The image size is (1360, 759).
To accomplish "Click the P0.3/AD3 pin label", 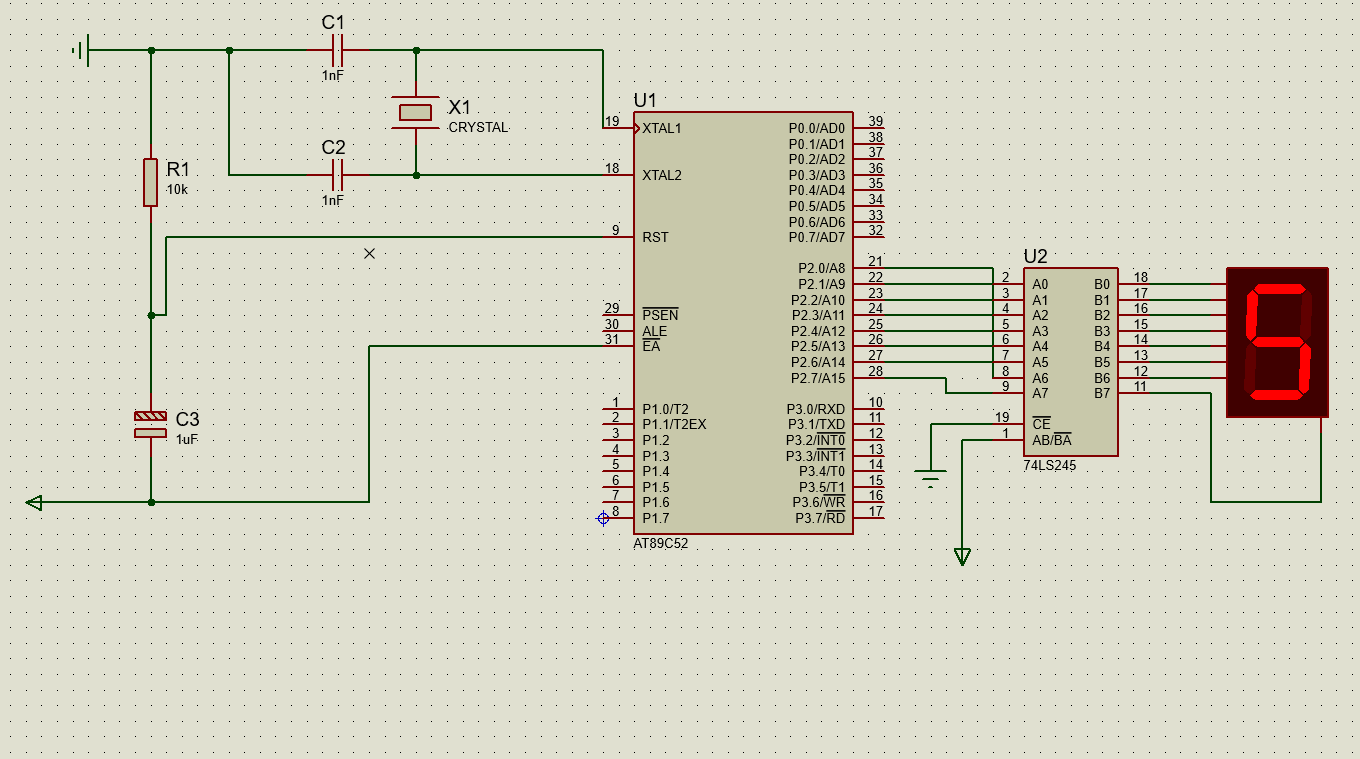I will click(817, 175).
